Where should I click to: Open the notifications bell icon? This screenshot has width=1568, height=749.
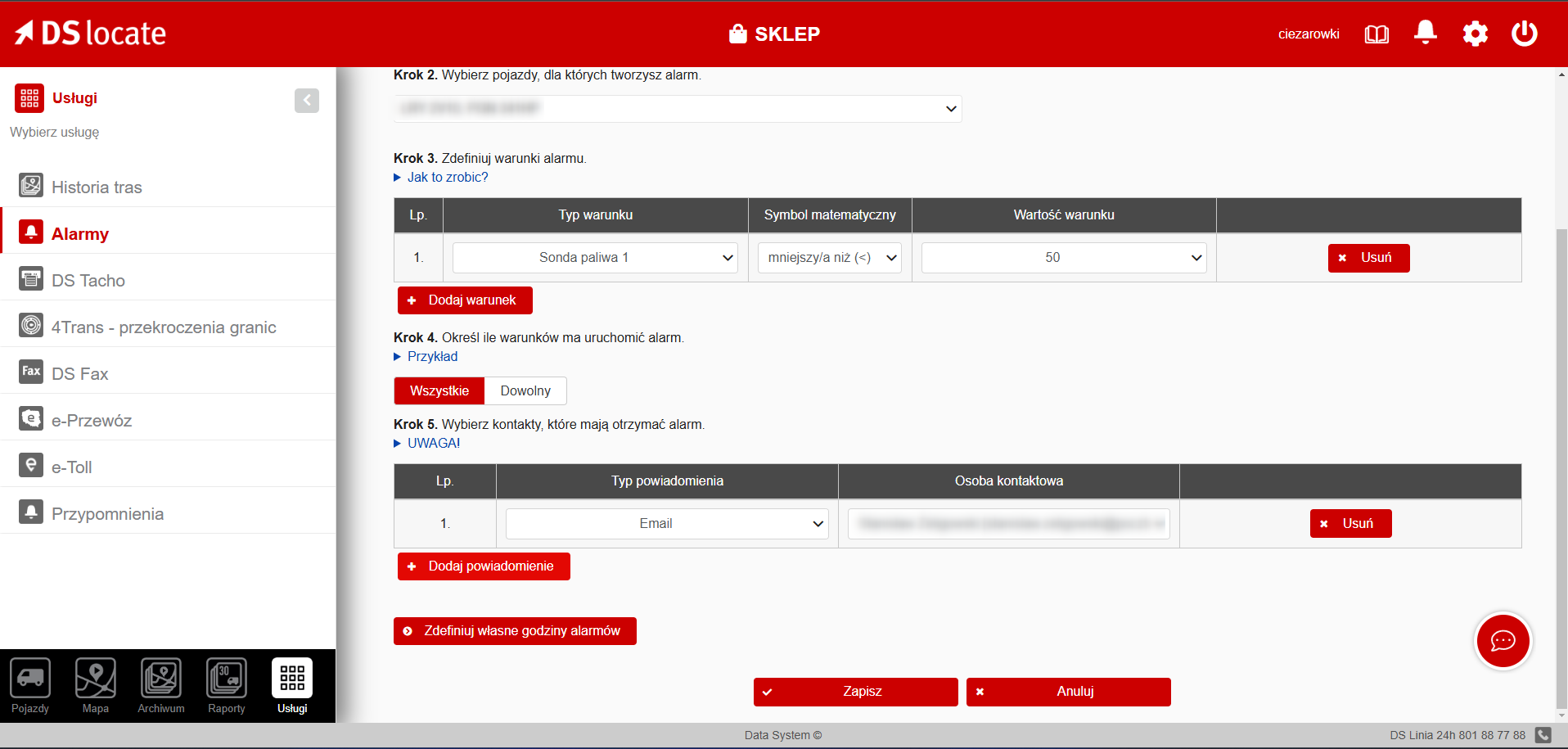click(1425, 34)
